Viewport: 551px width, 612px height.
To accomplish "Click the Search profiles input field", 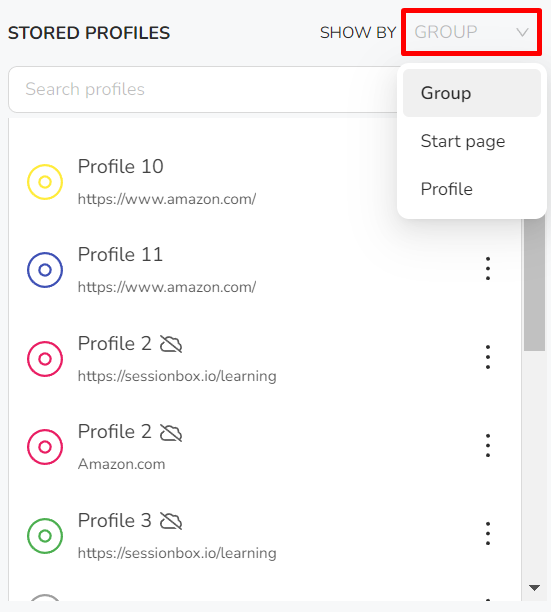I will tap(203, 89).
